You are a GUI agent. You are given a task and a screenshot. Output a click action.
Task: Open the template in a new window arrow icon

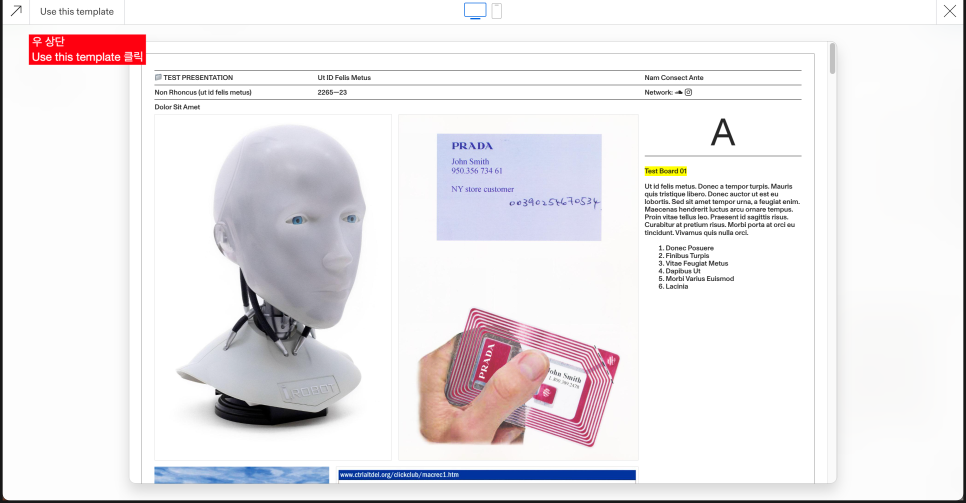point(17,11)
